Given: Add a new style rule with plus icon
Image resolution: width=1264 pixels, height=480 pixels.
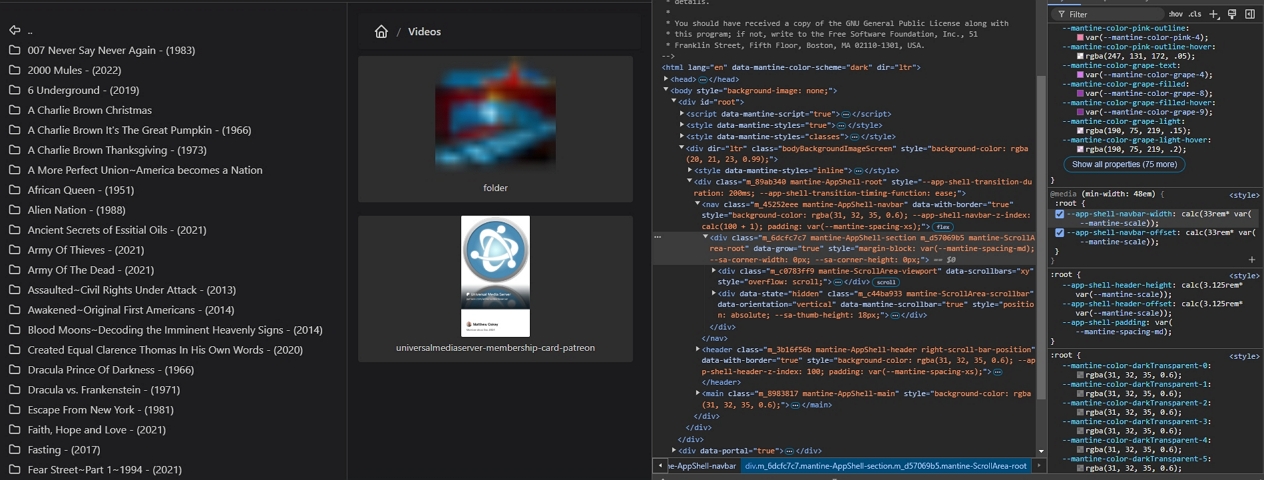Looking at the screenshot, I should point(1214,14).
